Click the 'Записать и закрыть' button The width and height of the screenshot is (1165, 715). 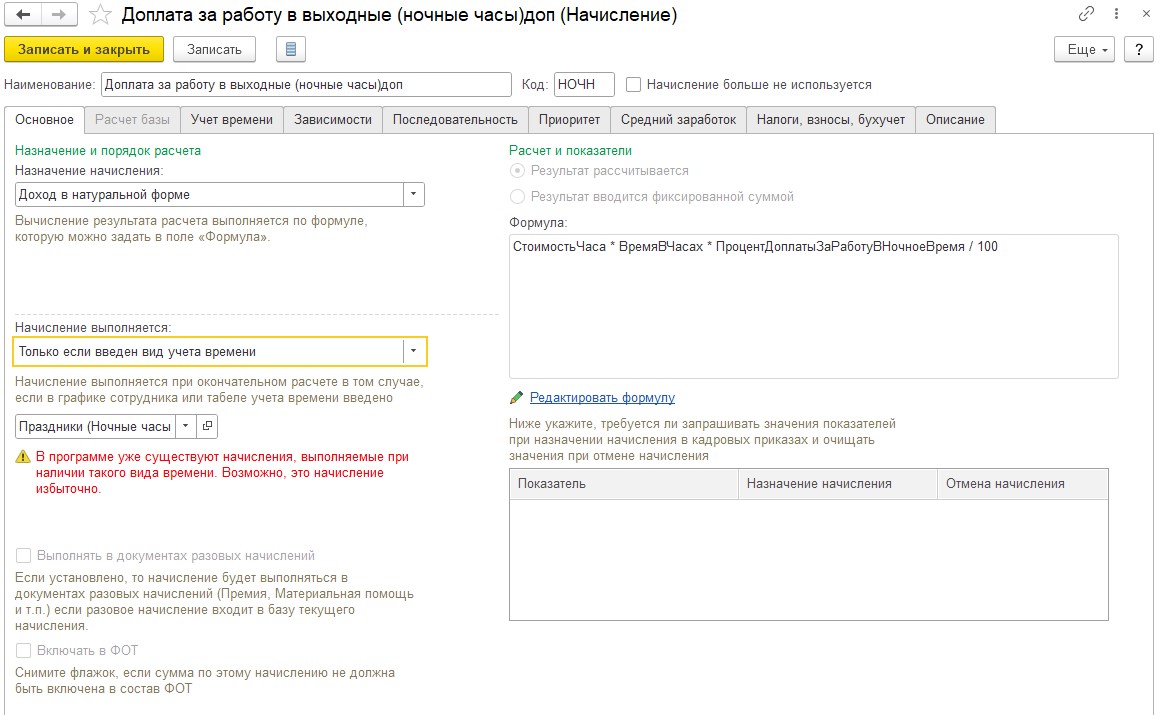(84, 49)
